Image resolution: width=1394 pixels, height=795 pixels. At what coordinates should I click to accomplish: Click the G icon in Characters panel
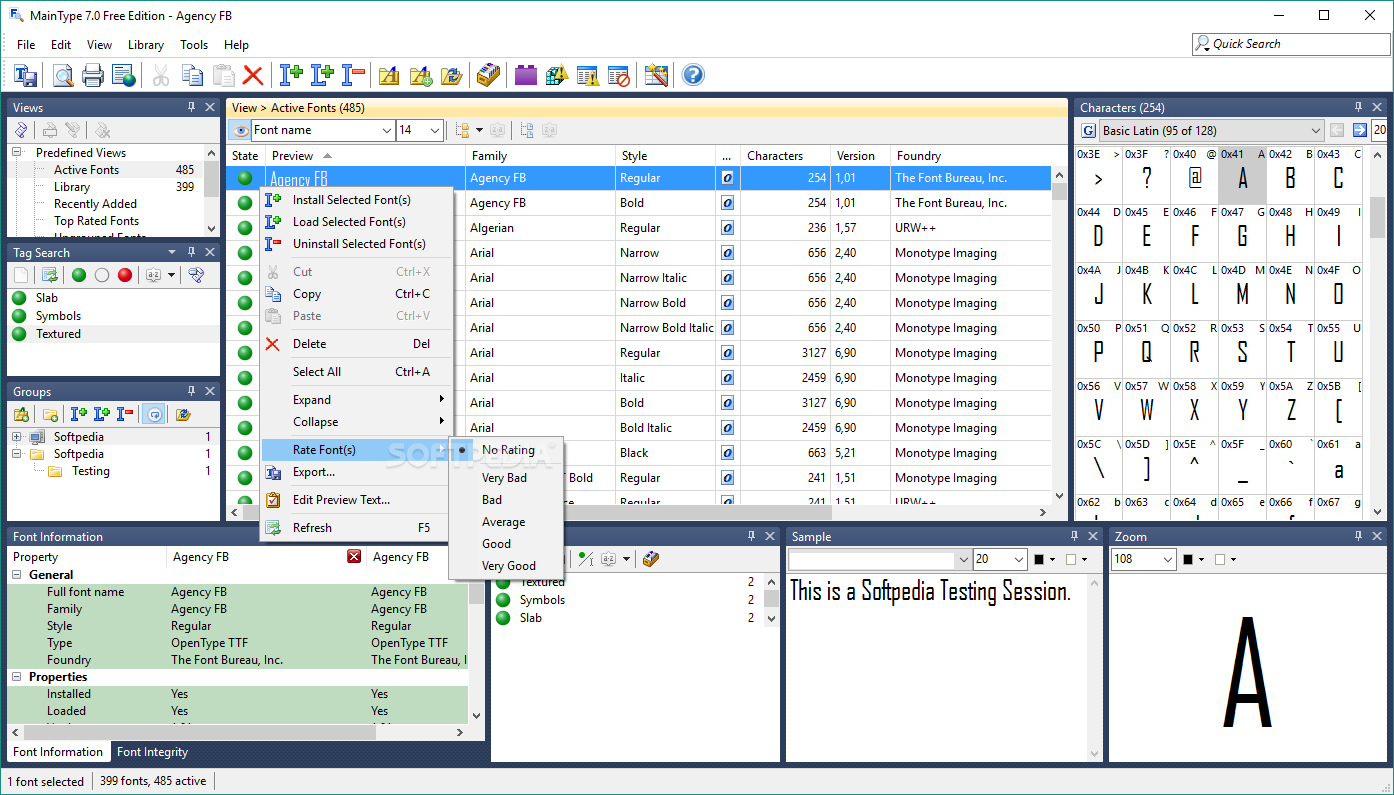coord(1088,130)
